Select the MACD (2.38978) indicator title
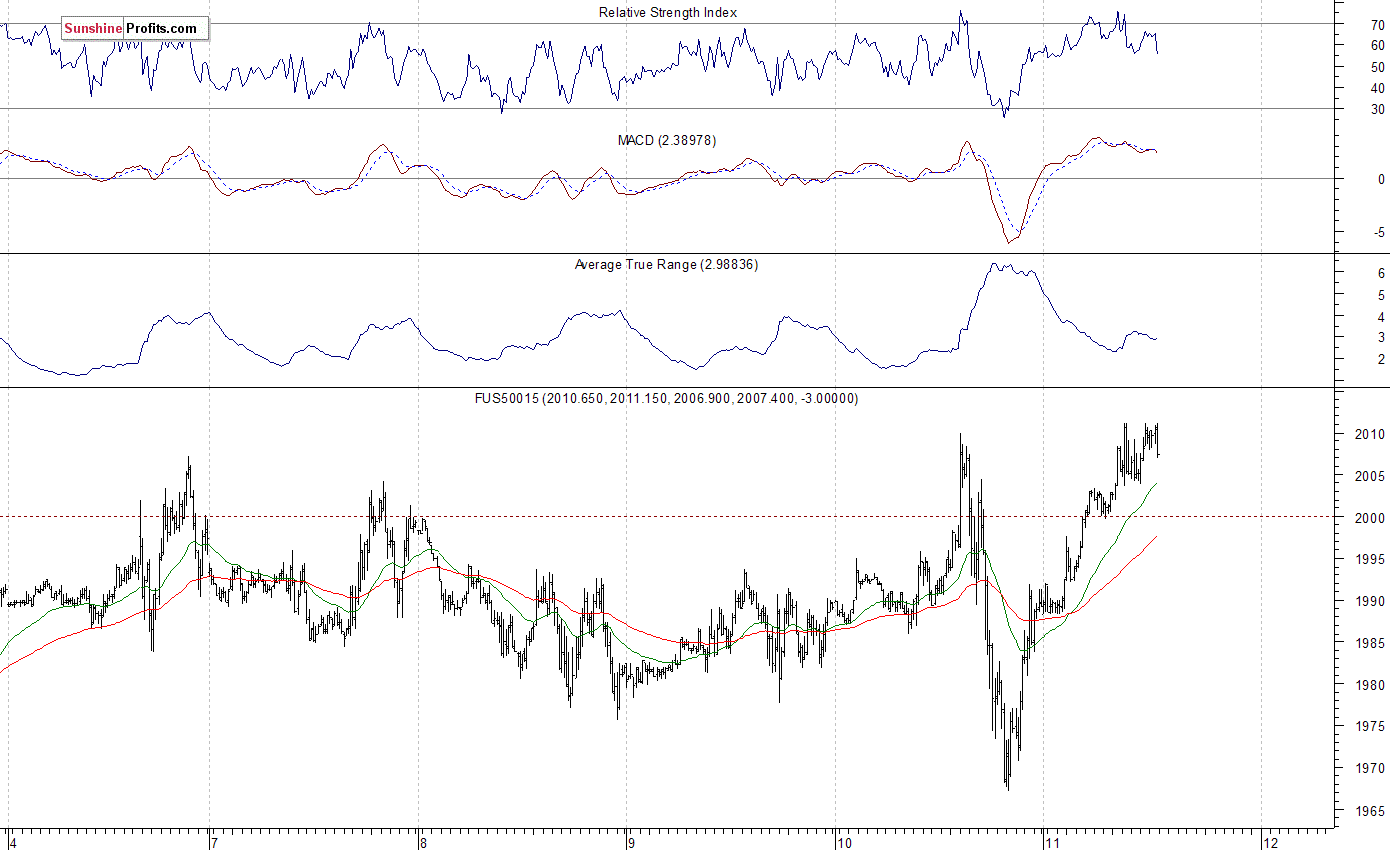This screenshot has width=1390, height=850. click(x=667, y=141)
